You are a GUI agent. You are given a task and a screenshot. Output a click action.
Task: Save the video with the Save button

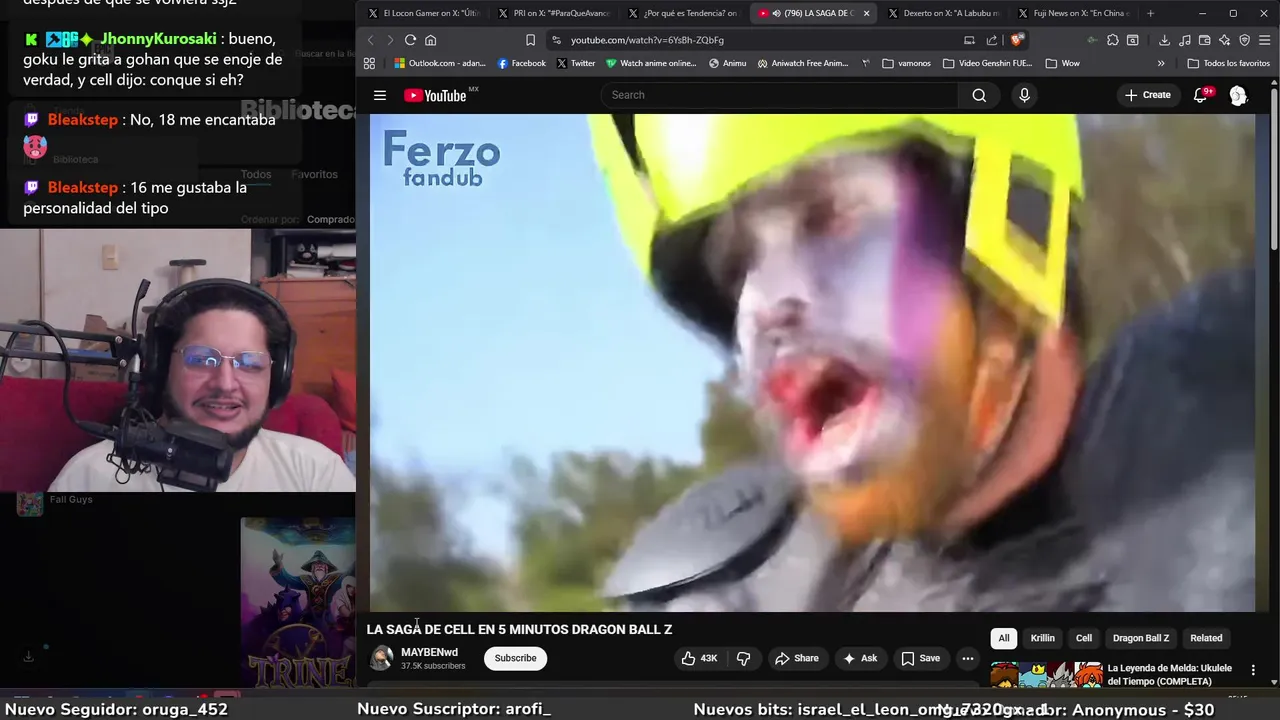point(921,658)
